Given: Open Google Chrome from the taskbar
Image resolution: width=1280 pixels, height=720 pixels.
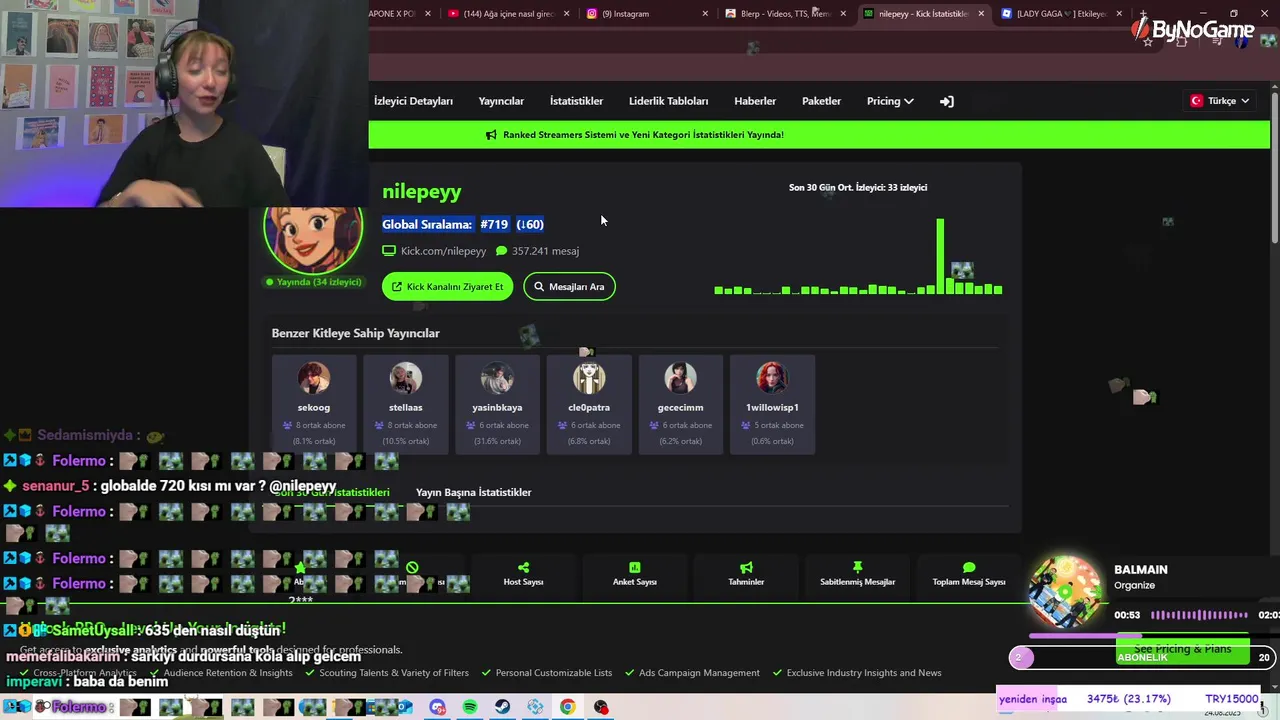Looking at the screenshot, I should pyautogui.click(x=567, y=707).
